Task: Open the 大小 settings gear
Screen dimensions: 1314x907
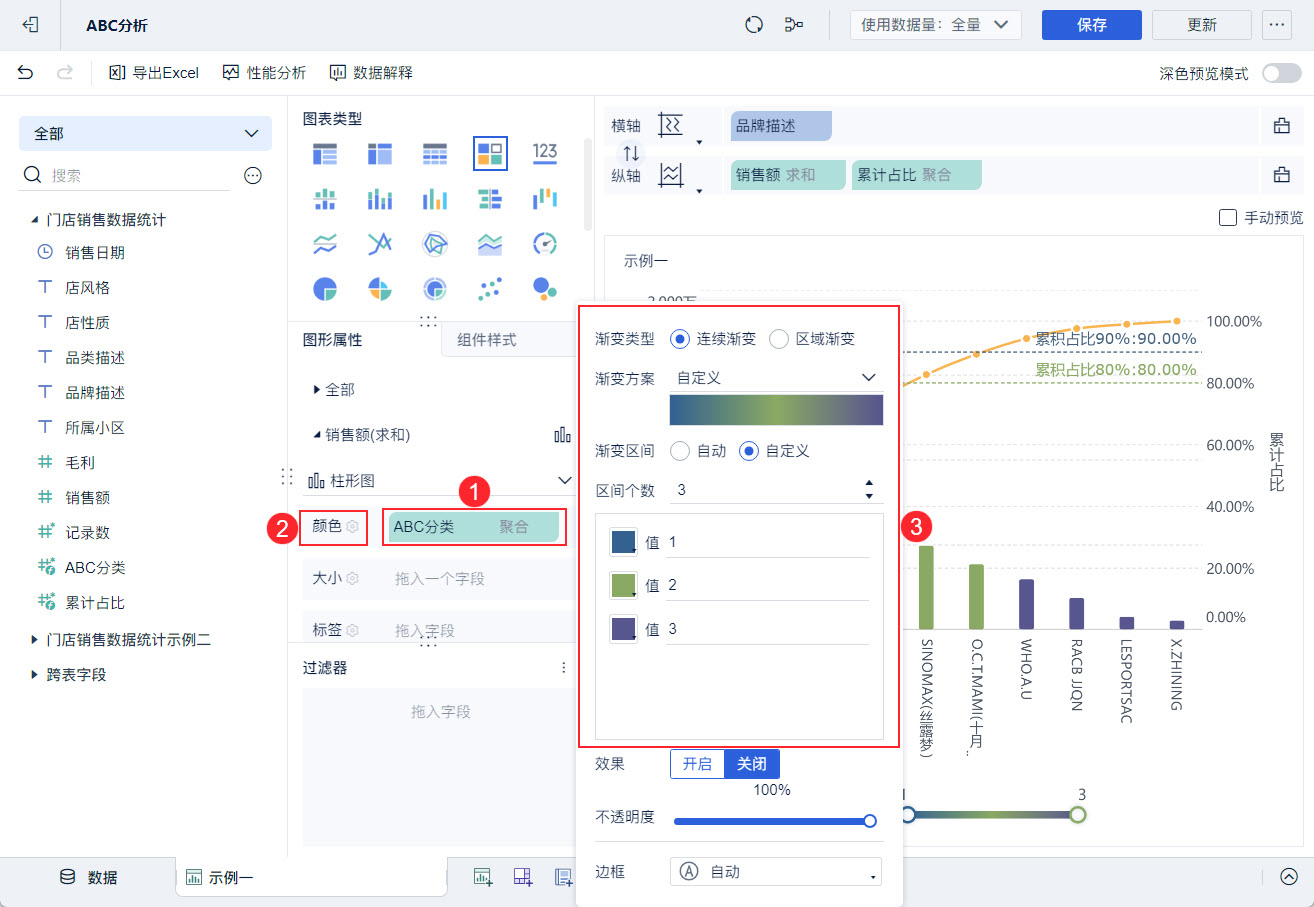Action: (352, 578)
